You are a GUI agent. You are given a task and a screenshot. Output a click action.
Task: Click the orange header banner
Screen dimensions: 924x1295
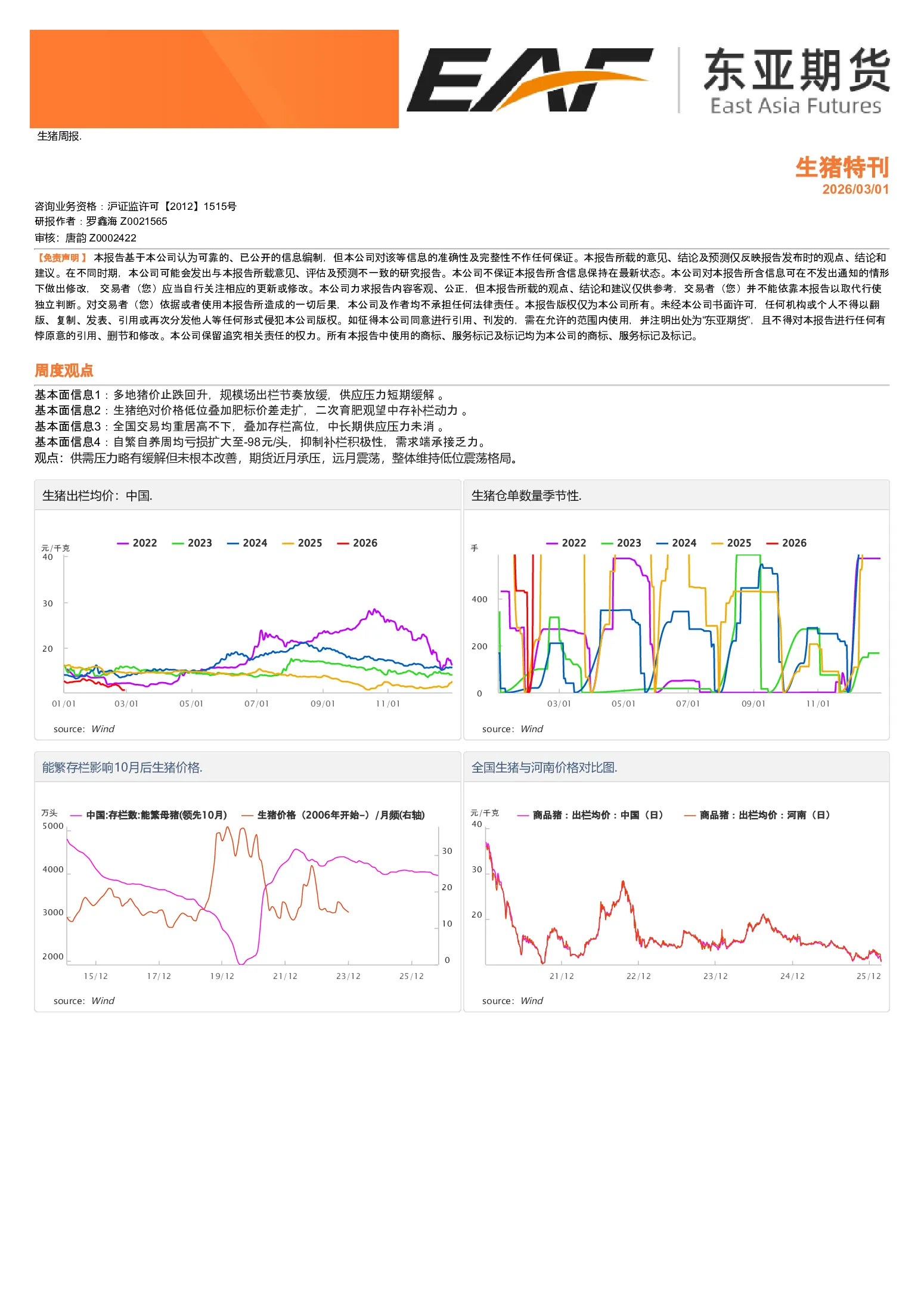pos(214,79)
